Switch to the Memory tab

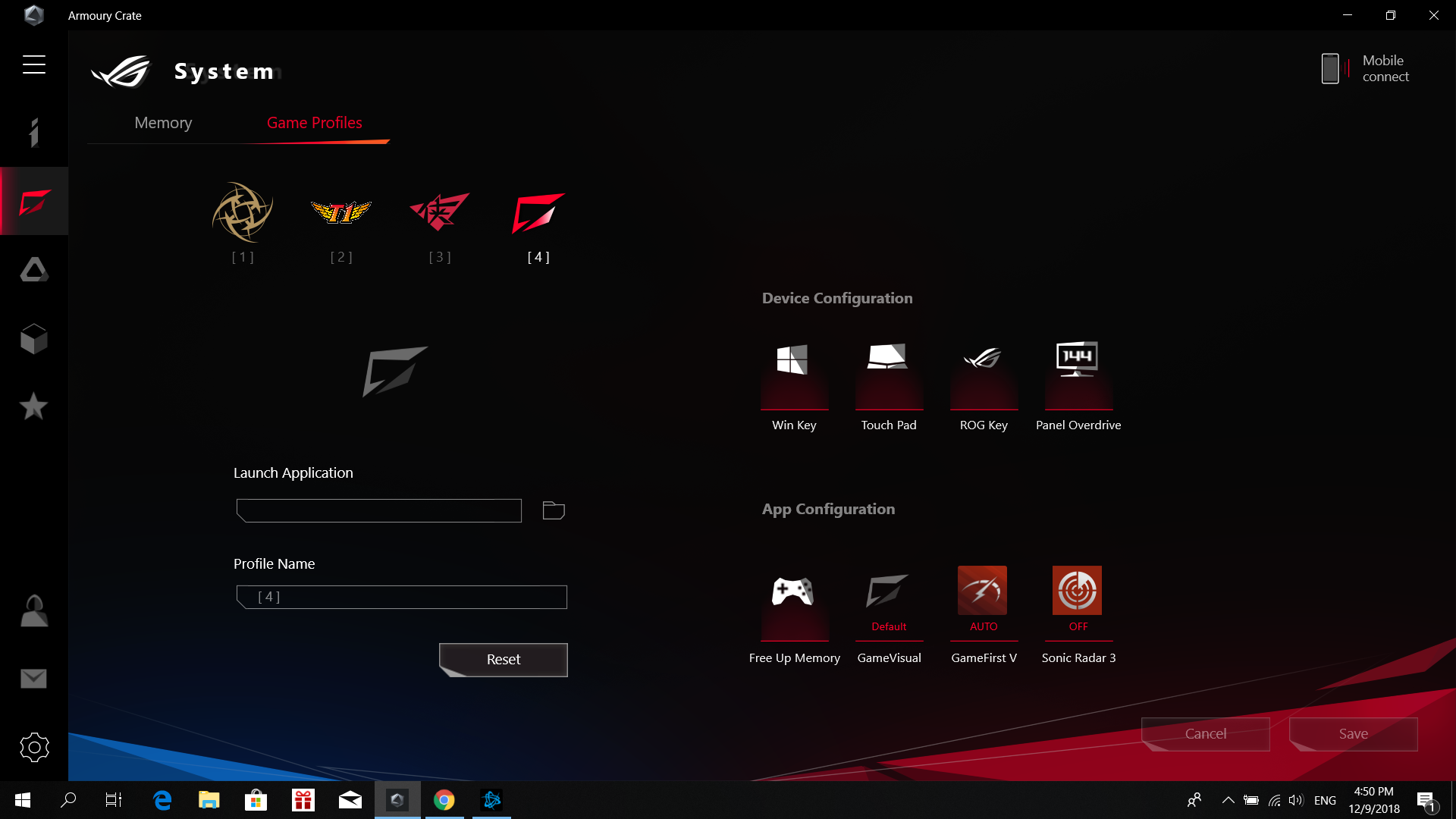(x=163, y=123)
